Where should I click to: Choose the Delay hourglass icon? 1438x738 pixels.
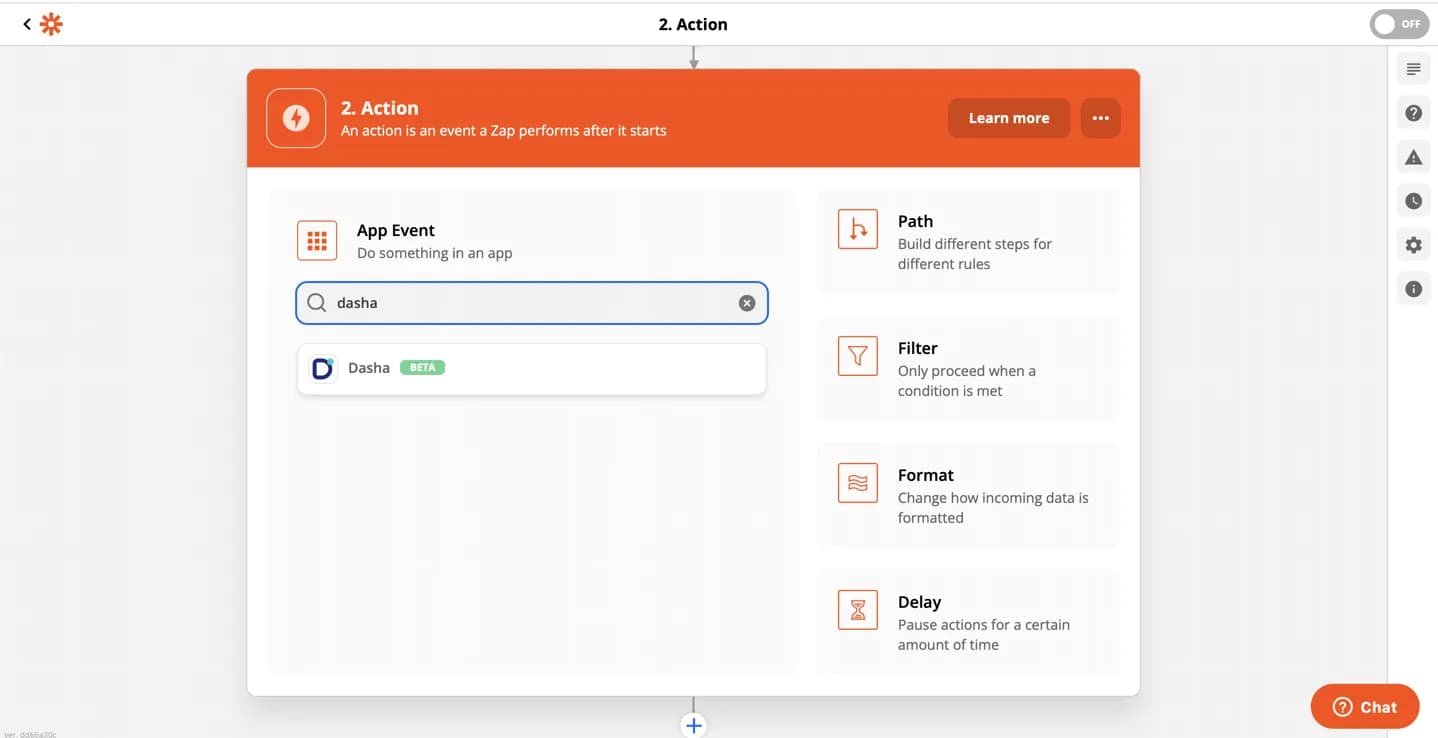[858, 610]
